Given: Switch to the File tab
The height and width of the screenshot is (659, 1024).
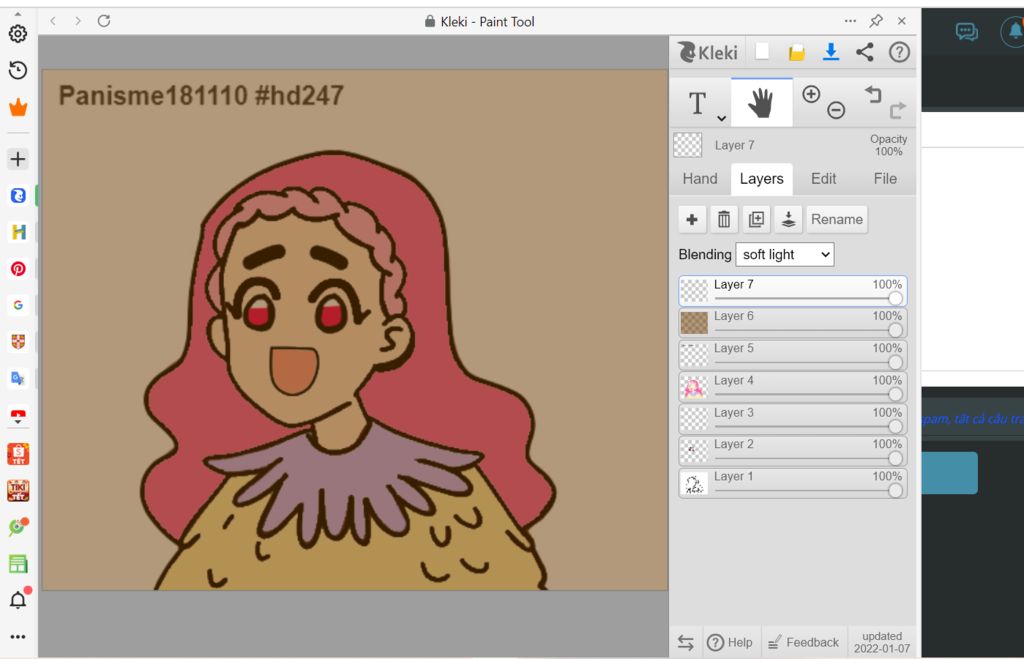Looking at the screenshot, I should click(x=885, y=179).
